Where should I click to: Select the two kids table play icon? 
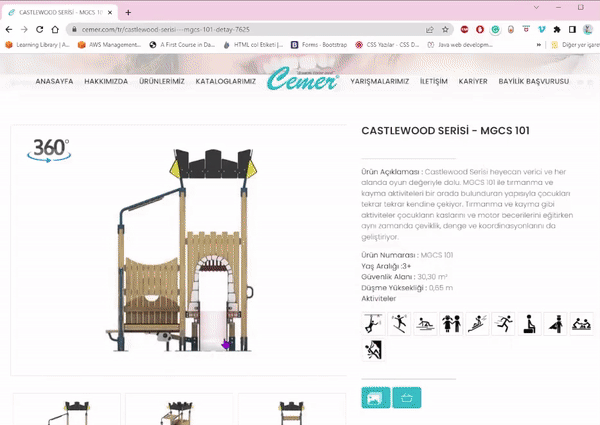581,324
